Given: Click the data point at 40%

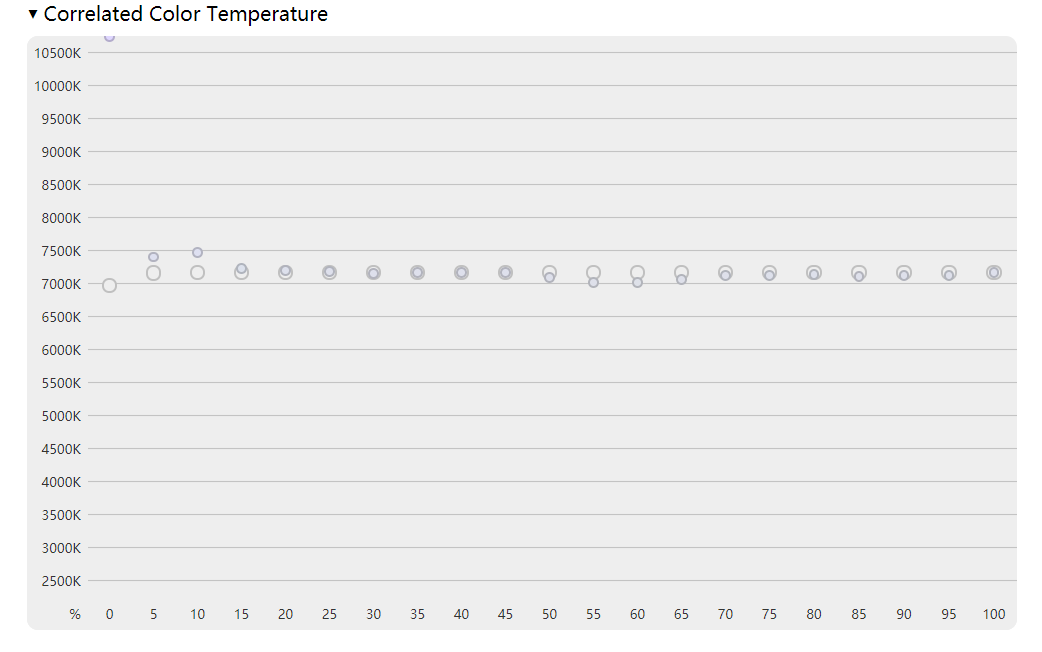Looking at the screenshot, I should [x=461, y=272].
